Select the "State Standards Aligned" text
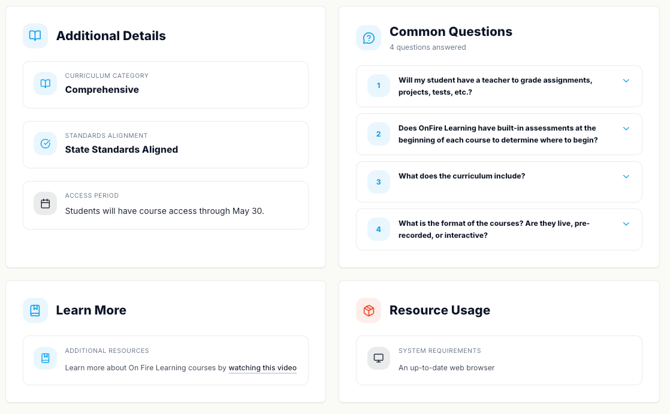This screenshot has height=414, width=670. (x=121, y=150)
